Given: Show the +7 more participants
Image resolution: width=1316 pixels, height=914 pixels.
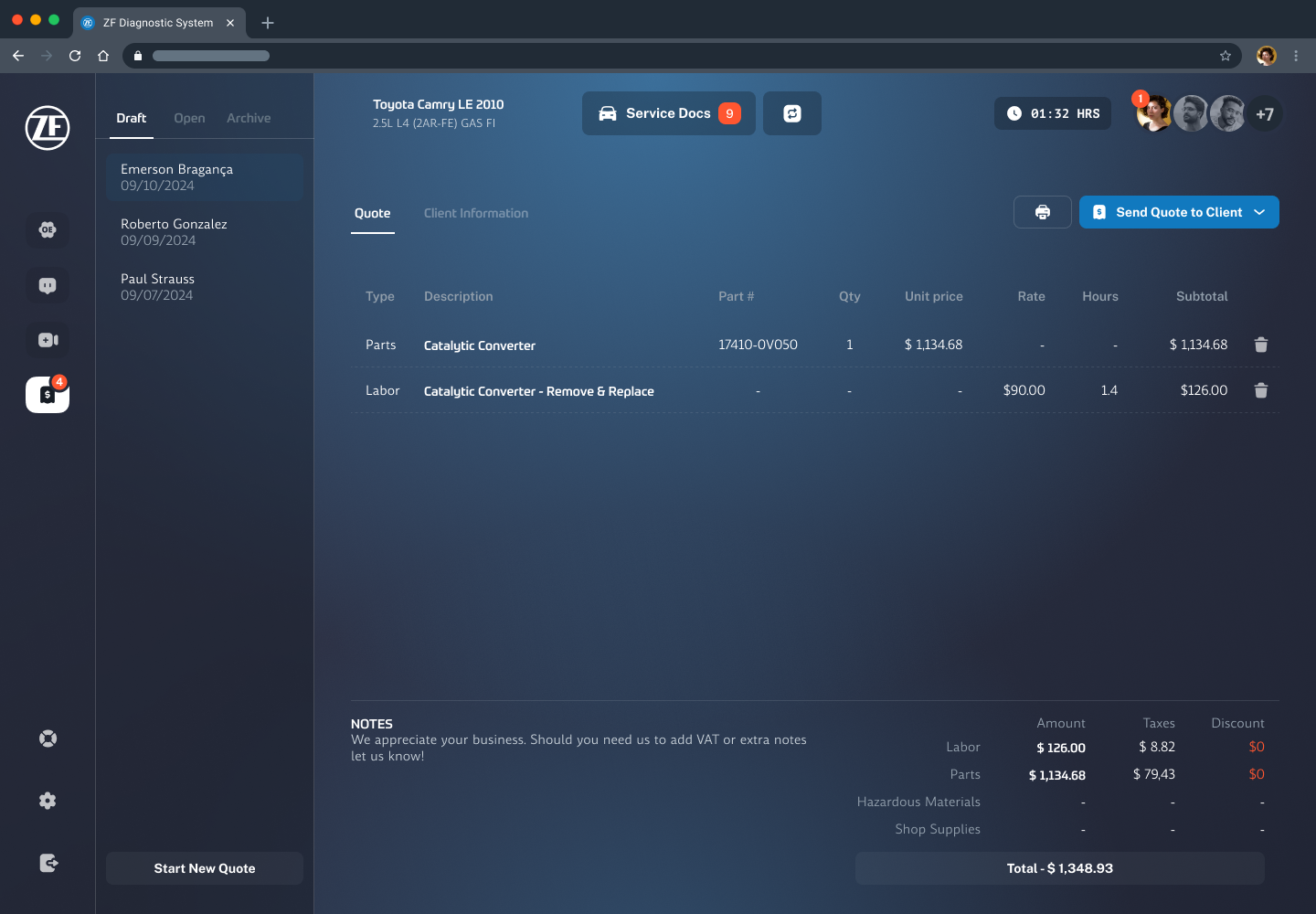Looking at the screenshot, I should tap(1265, 114).
